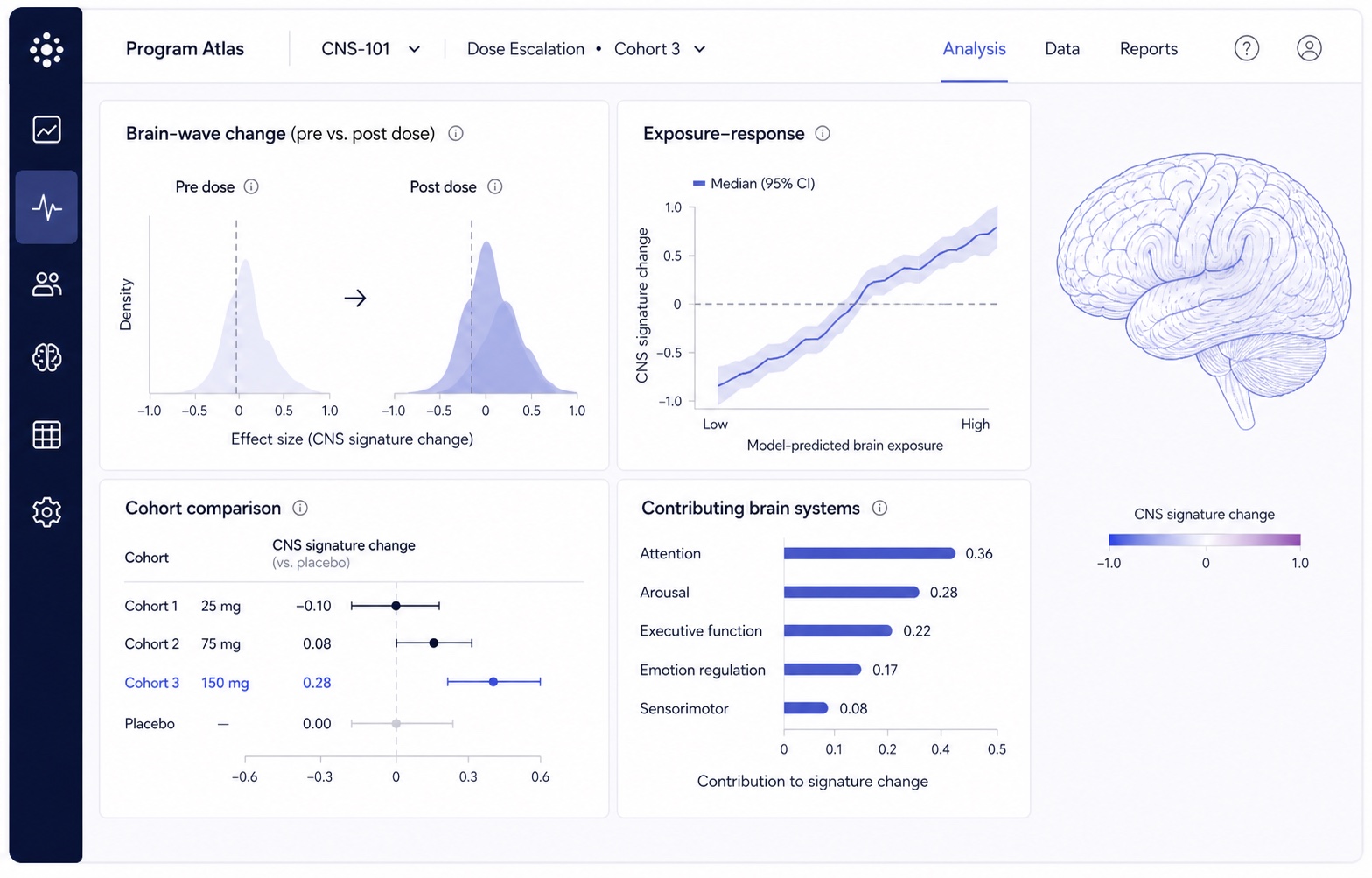
Task: Click the Cohort column header
Action: pos(147,558)
